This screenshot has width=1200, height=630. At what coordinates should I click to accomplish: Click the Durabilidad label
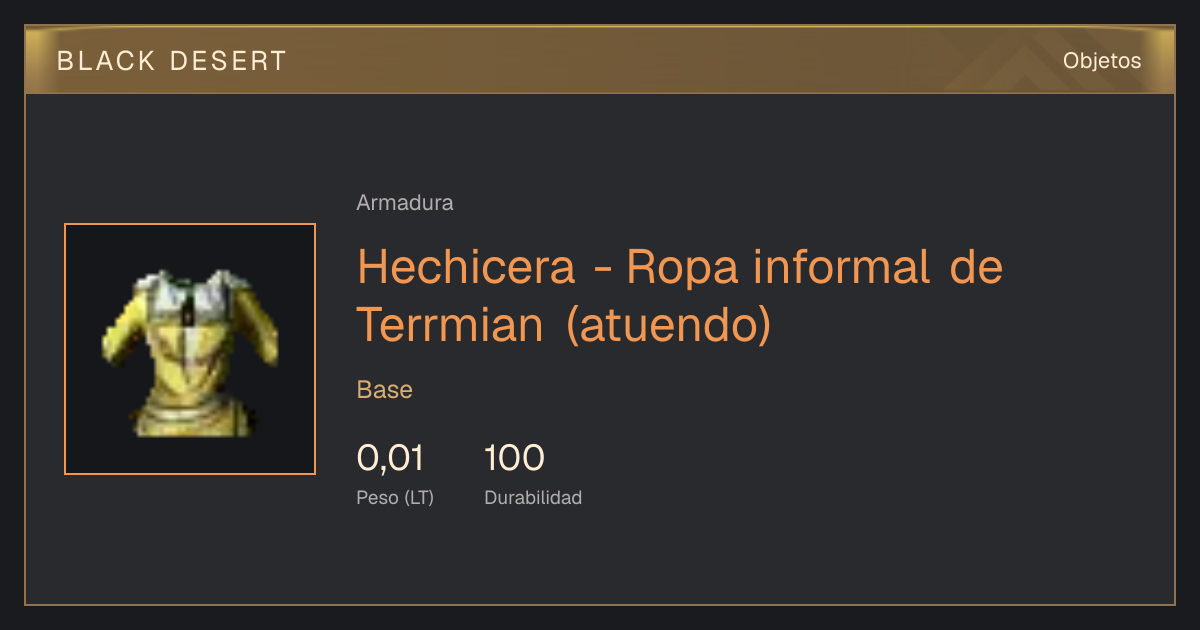pyautogui.click(x=533, y=498)
